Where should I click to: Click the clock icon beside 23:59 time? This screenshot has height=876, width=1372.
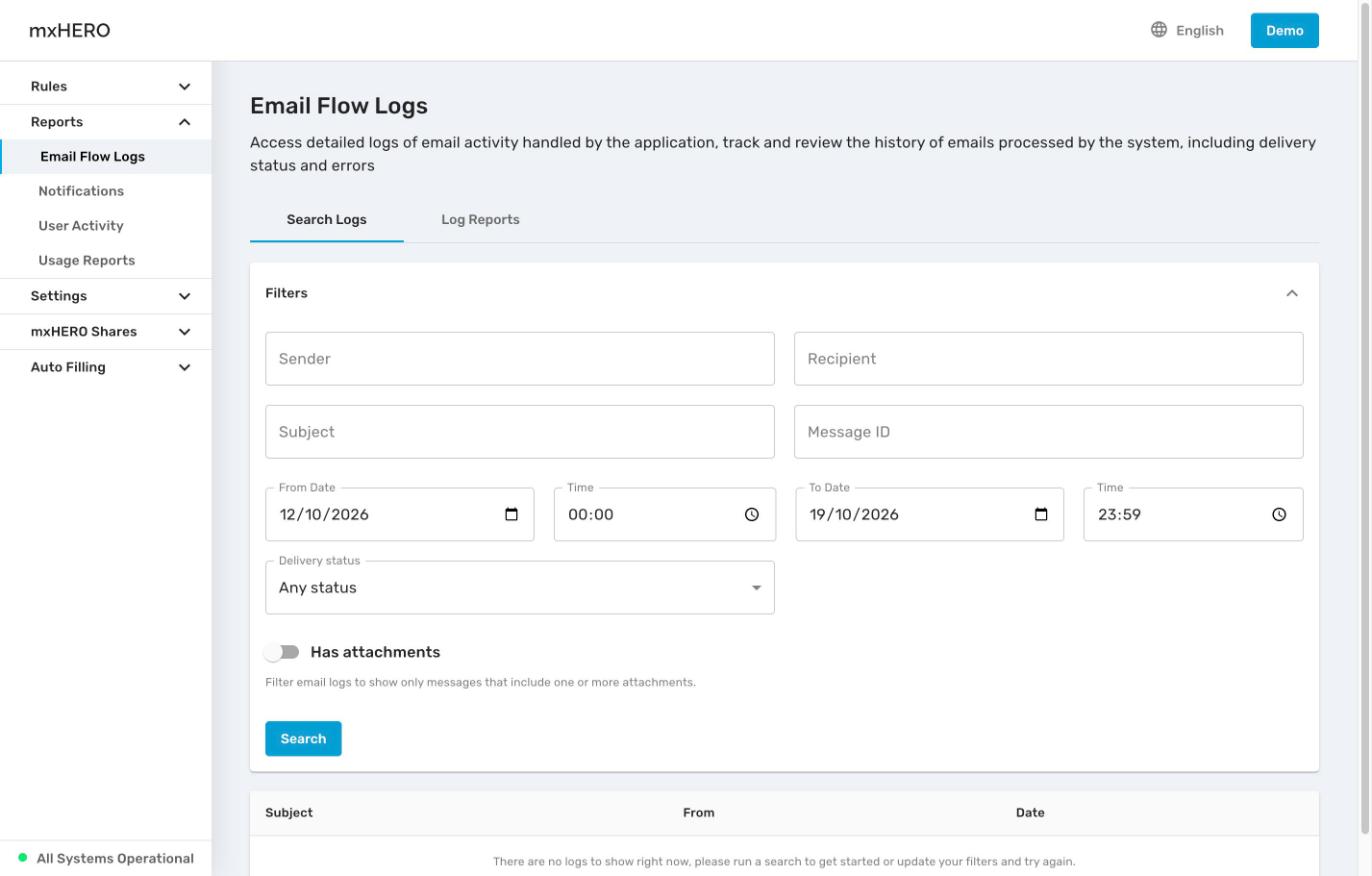click(x=1279, y=515)
